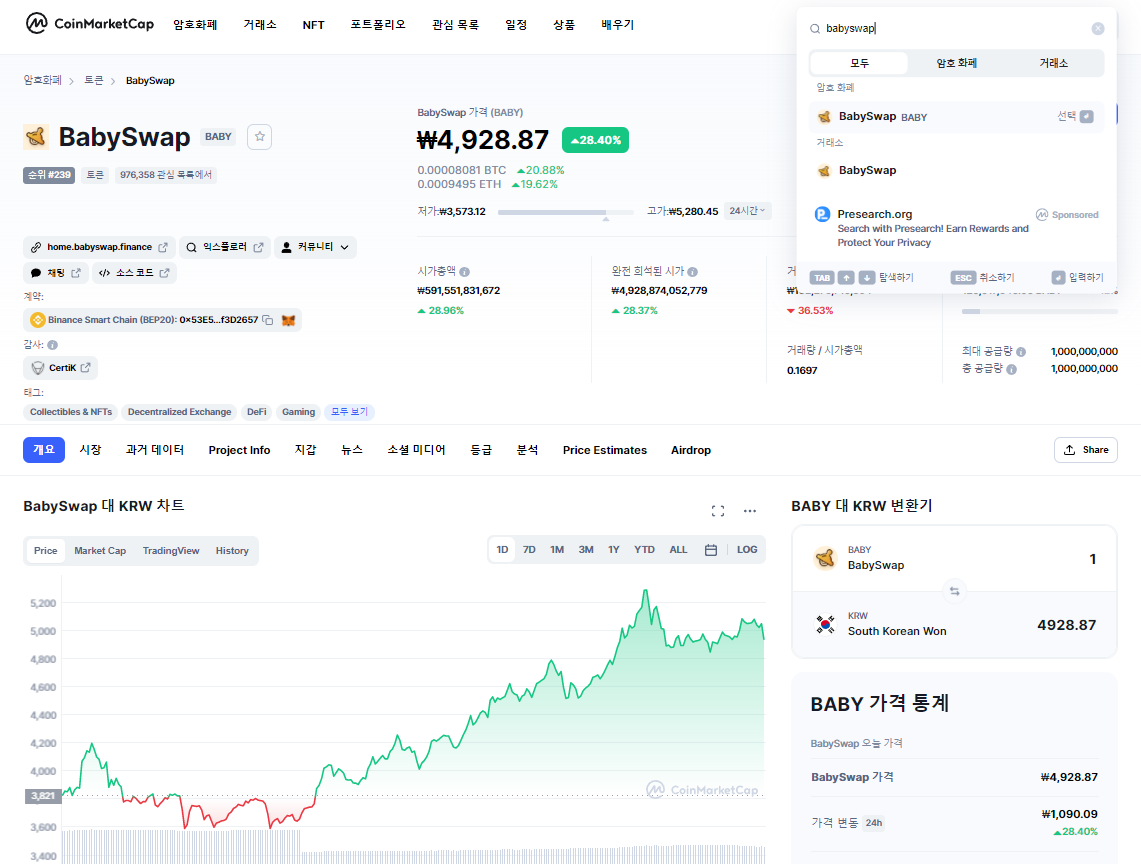Click the CoinMarketCap logo

(x=90, y=24)
